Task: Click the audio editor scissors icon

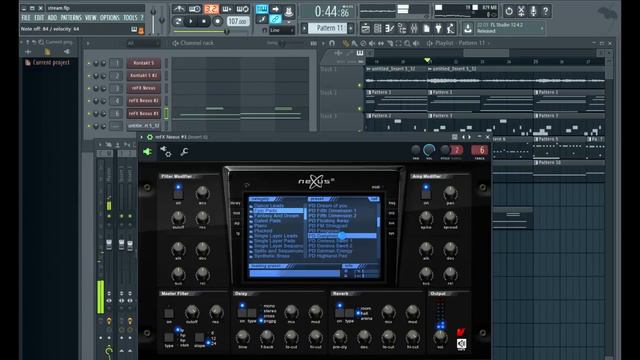Action: coord(521,11)
